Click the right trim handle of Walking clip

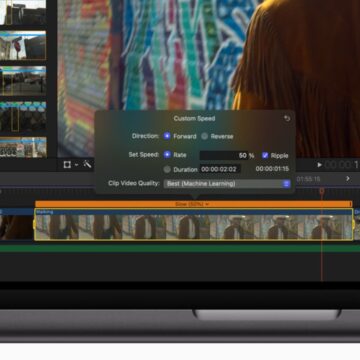(x=353, y=224)
